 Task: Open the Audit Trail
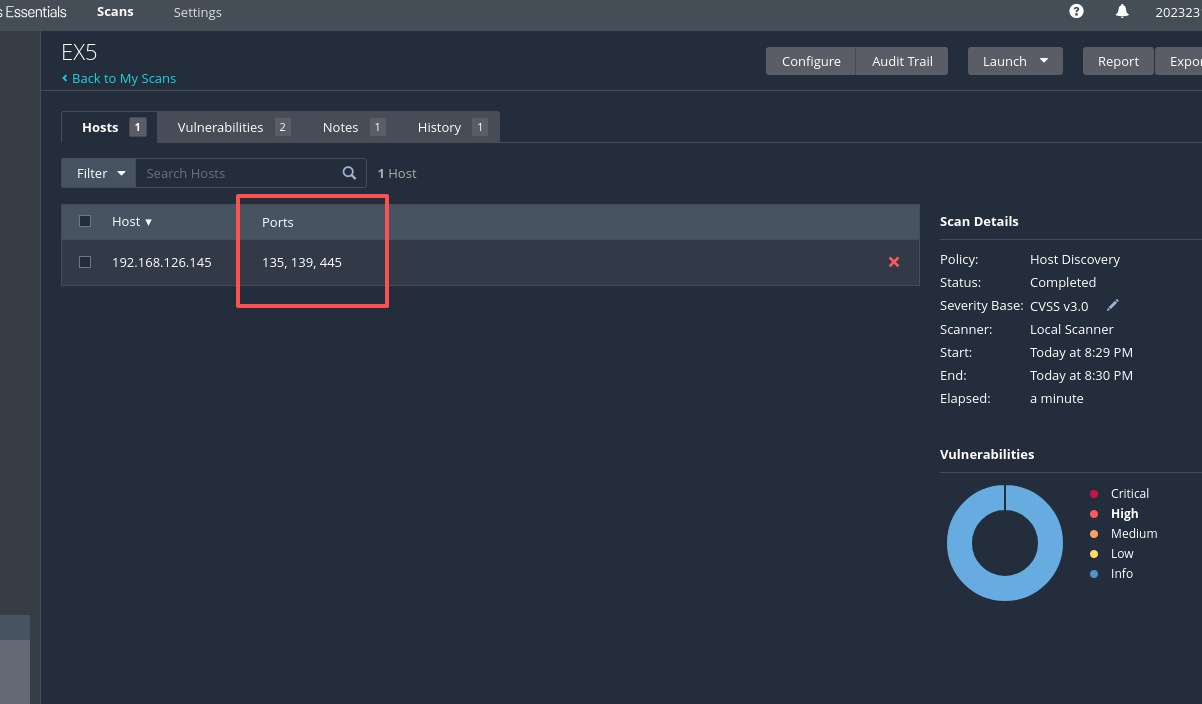[902, 61]
